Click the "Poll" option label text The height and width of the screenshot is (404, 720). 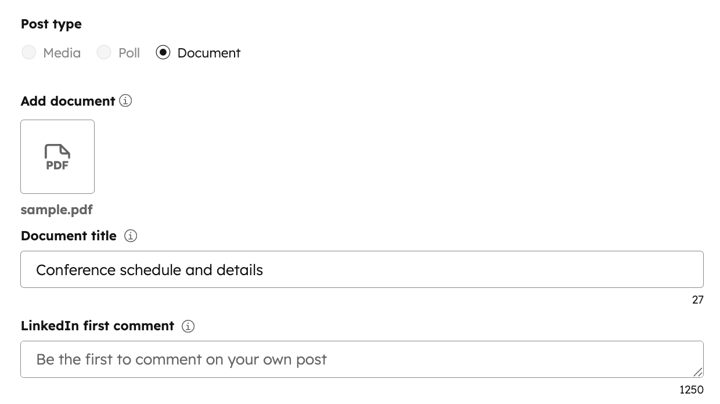point(129,53)
